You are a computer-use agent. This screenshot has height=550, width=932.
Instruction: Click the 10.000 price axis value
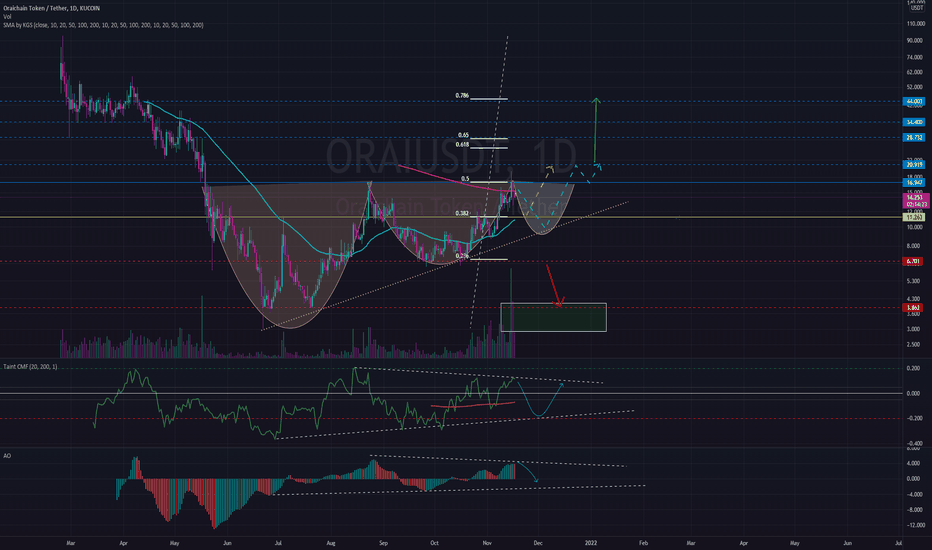pos(915,227)
